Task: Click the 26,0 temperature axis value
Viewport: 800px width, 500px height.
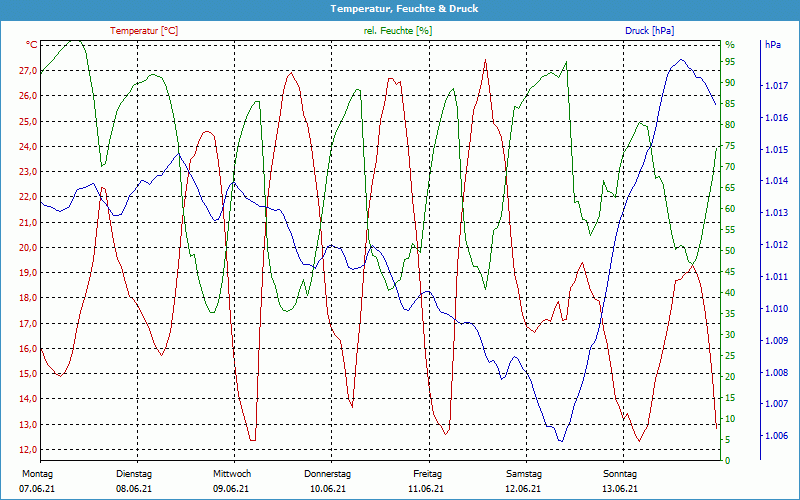Action: (x=28, y=96)
